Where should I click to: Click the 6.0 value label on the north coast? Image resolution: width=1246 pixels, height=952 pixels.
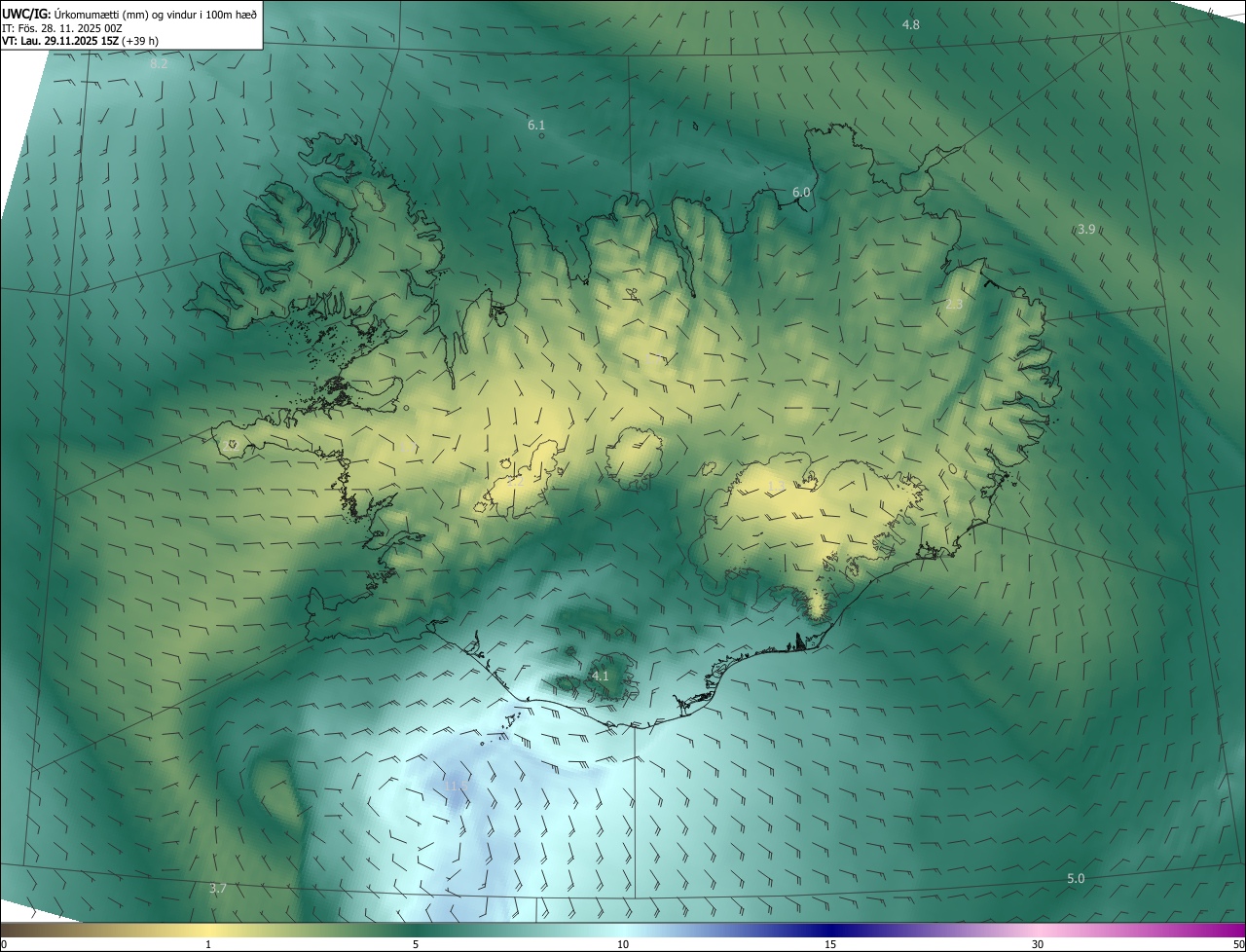801,193
